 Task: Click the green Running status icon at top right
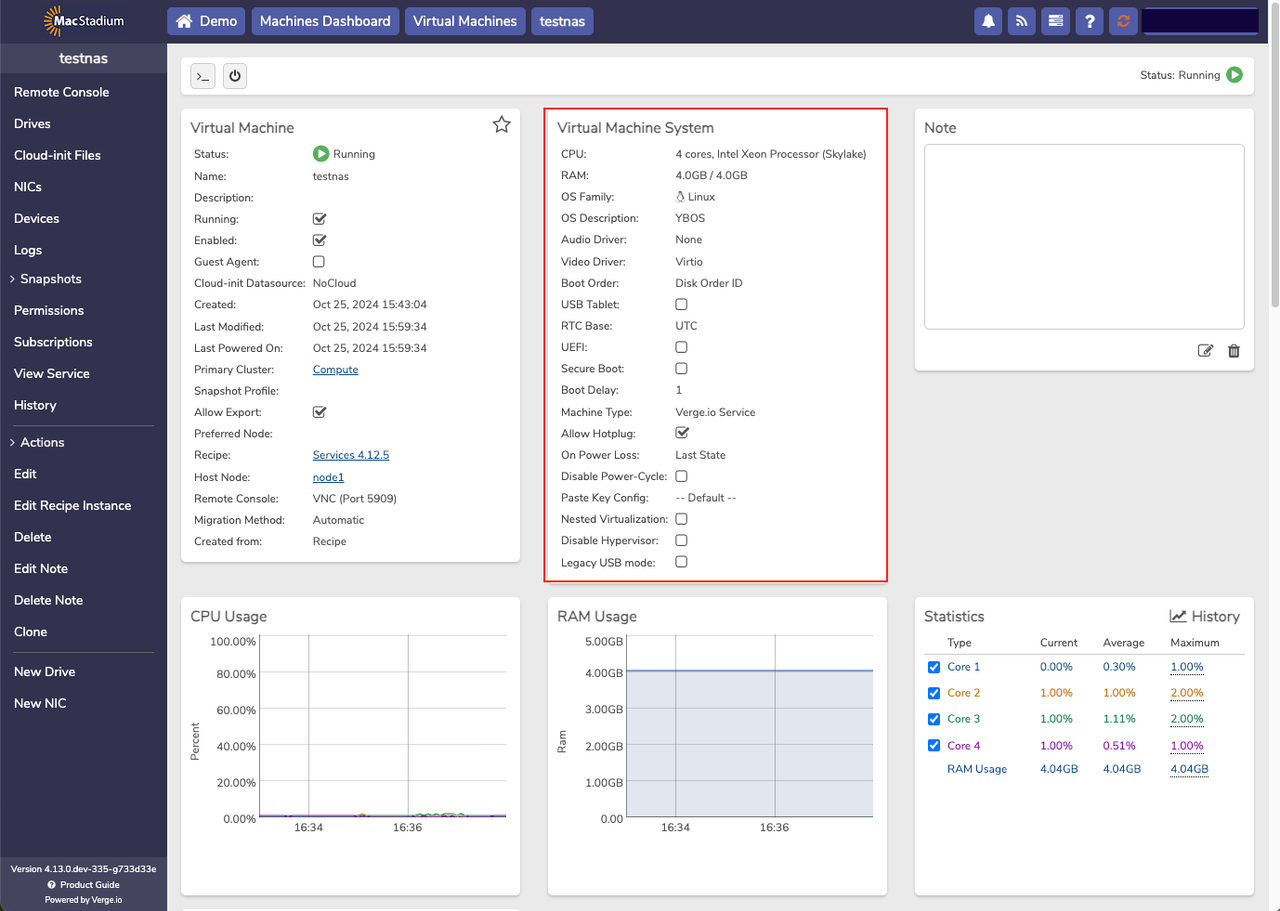coord(1235,75)
